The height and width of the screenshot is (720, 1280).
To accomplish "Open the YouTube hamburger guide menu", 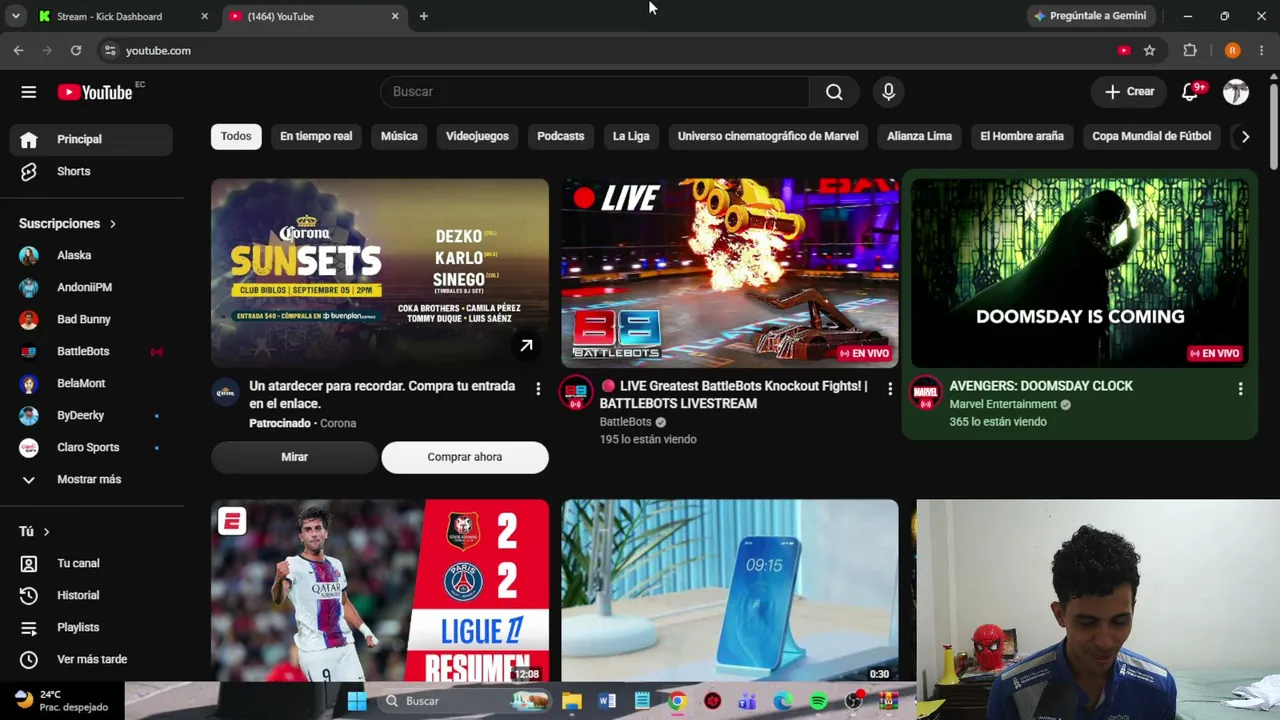I will [x=28, y=92].
